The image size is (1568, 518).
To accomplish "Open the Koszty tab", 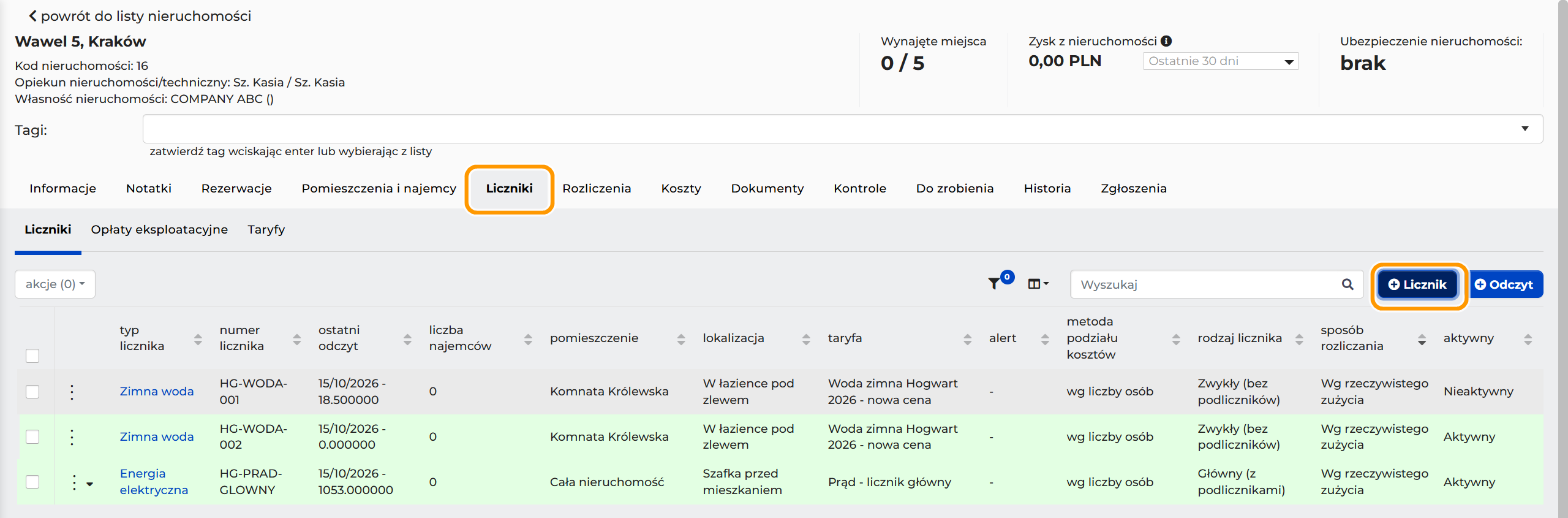I will pyautogui.click(x=681, y=188).
